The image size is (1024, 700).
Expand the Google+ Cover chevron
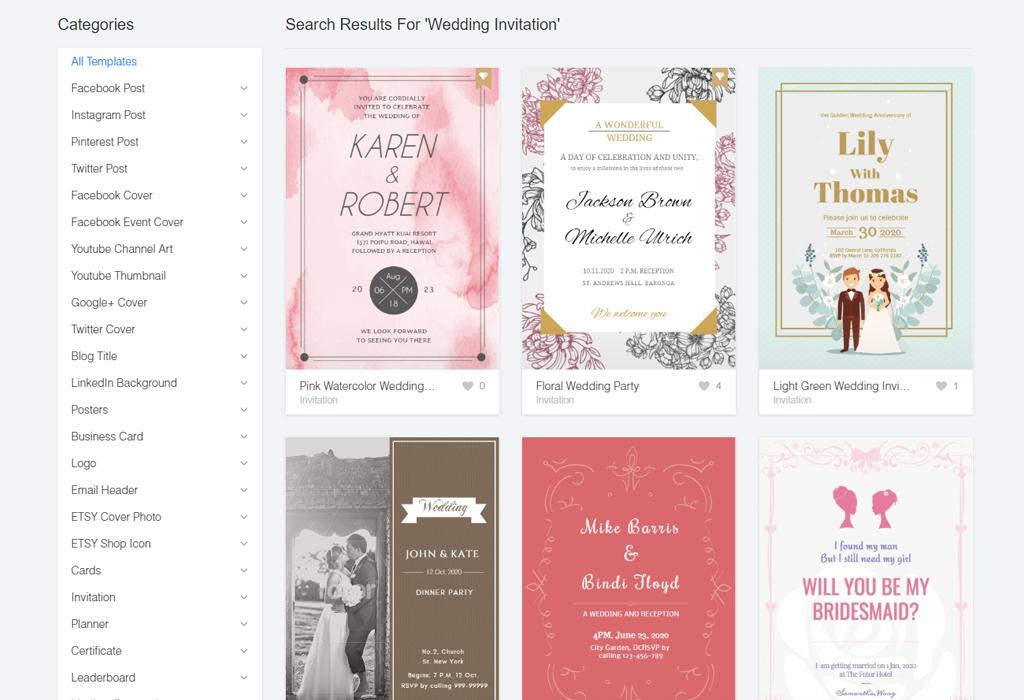(x=244, y=302)
